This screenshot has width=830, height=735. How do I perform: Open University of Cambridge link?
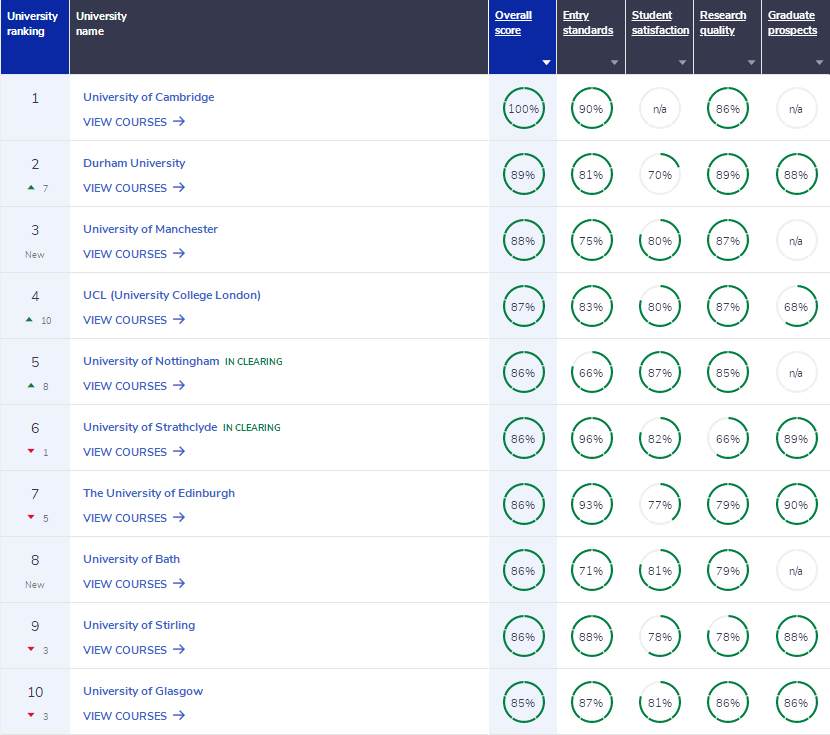pyautogui.click(x=149, y=97)
